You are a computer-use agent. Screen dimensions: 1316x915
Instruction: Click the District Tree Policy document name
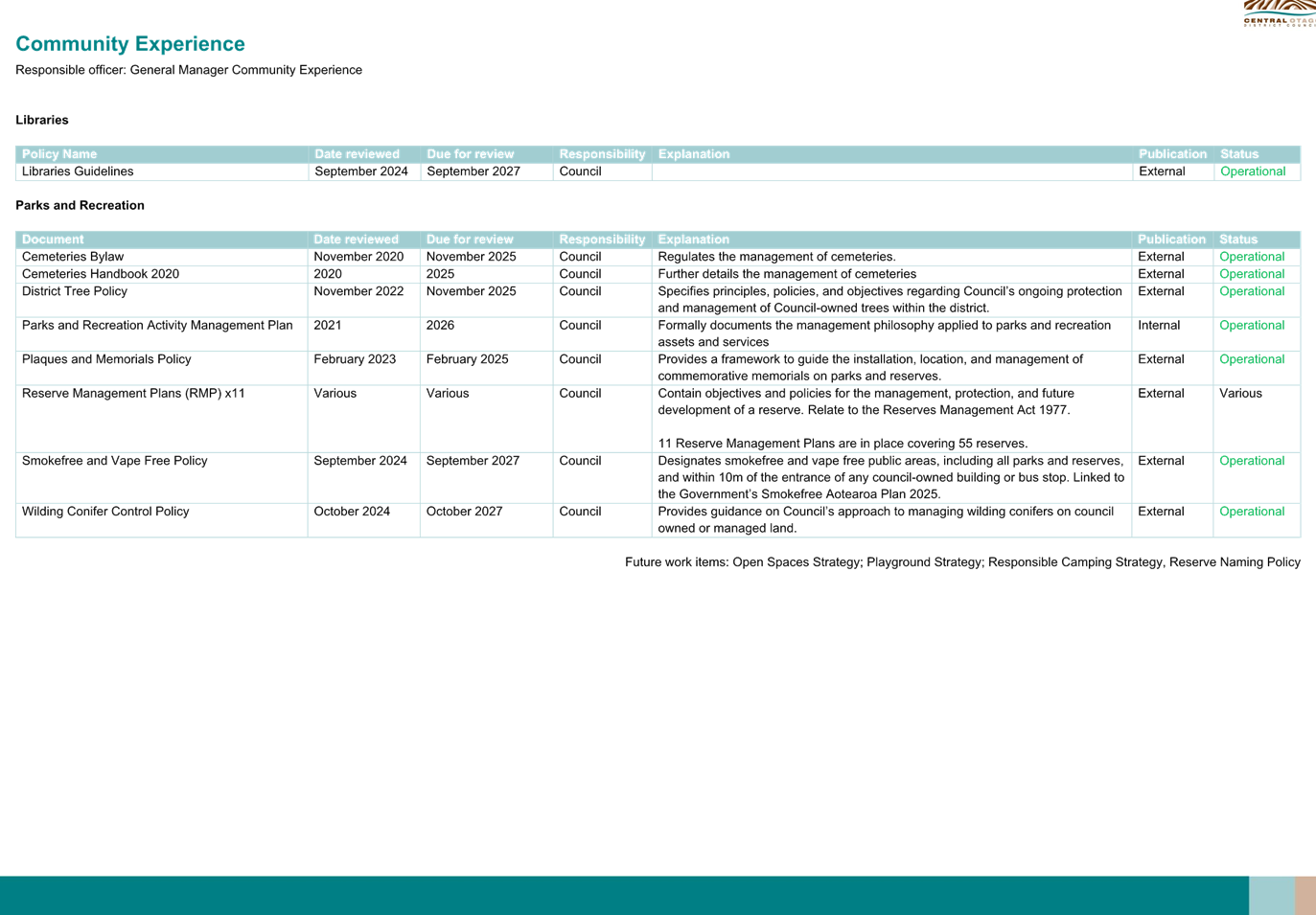coord(75,291)
